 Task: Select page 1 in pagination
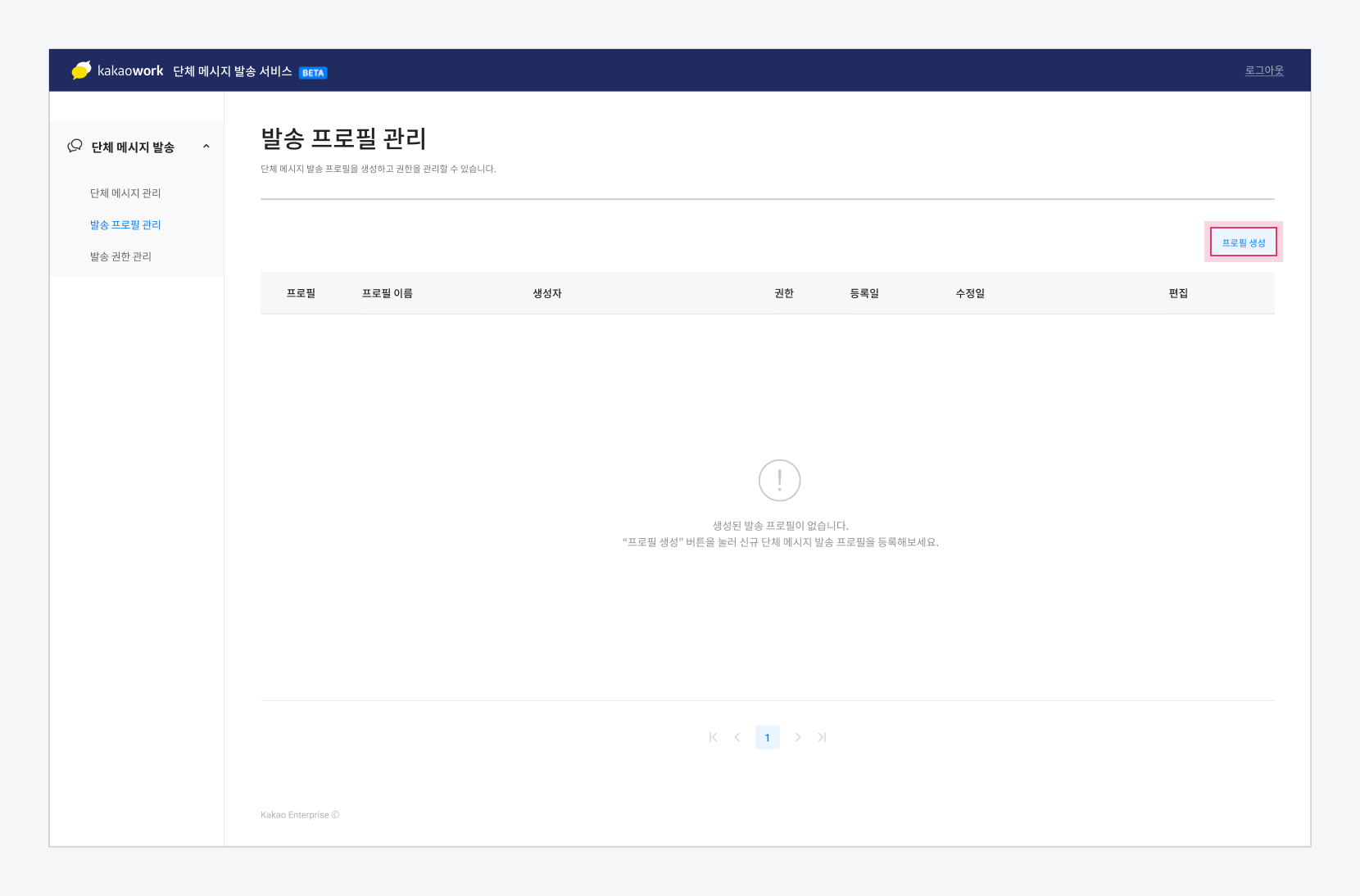pos(768,737)
